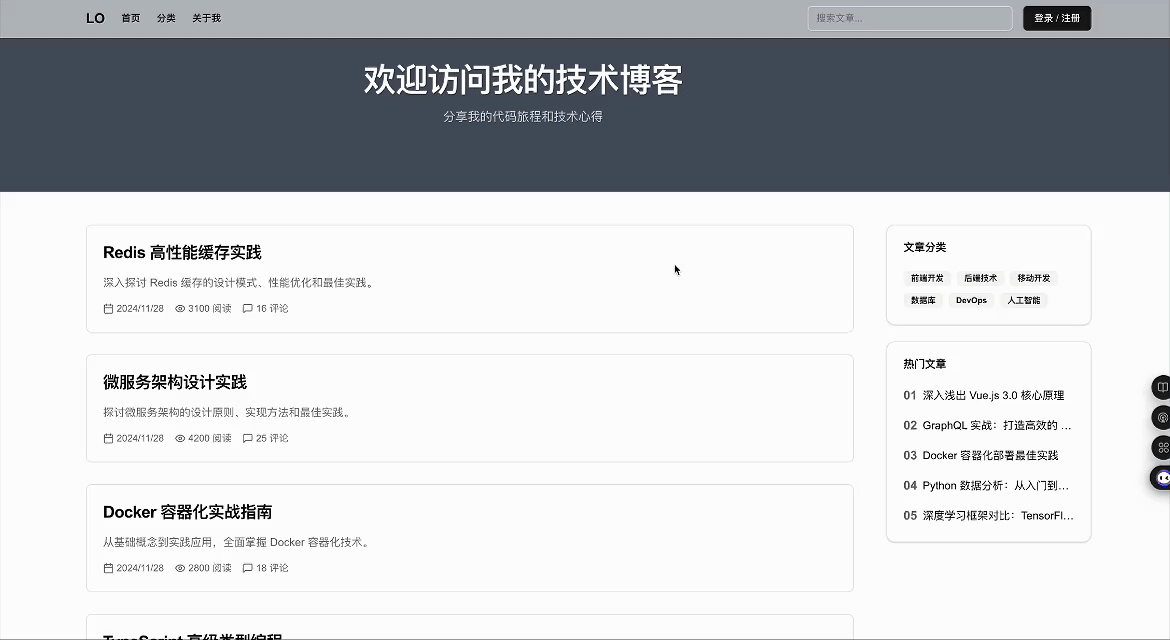Open 分类 in the navigation bar
The width and height of the screenshot is (1170, 640).
(x=166, y=18)
